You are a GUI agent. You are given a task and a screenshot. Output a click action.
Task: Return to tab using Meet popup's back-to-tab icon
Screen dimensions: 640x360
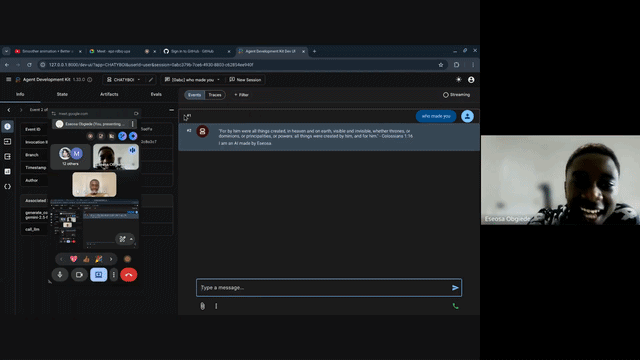136,113
